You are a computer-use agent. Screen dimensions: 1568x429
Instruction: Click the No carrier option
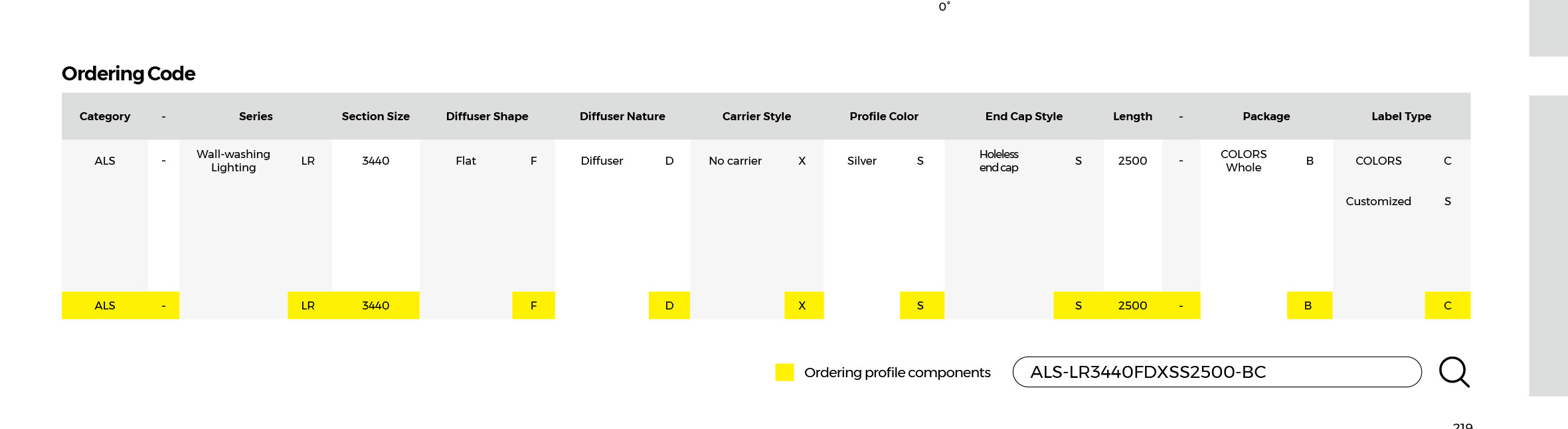tap(735, 161)
